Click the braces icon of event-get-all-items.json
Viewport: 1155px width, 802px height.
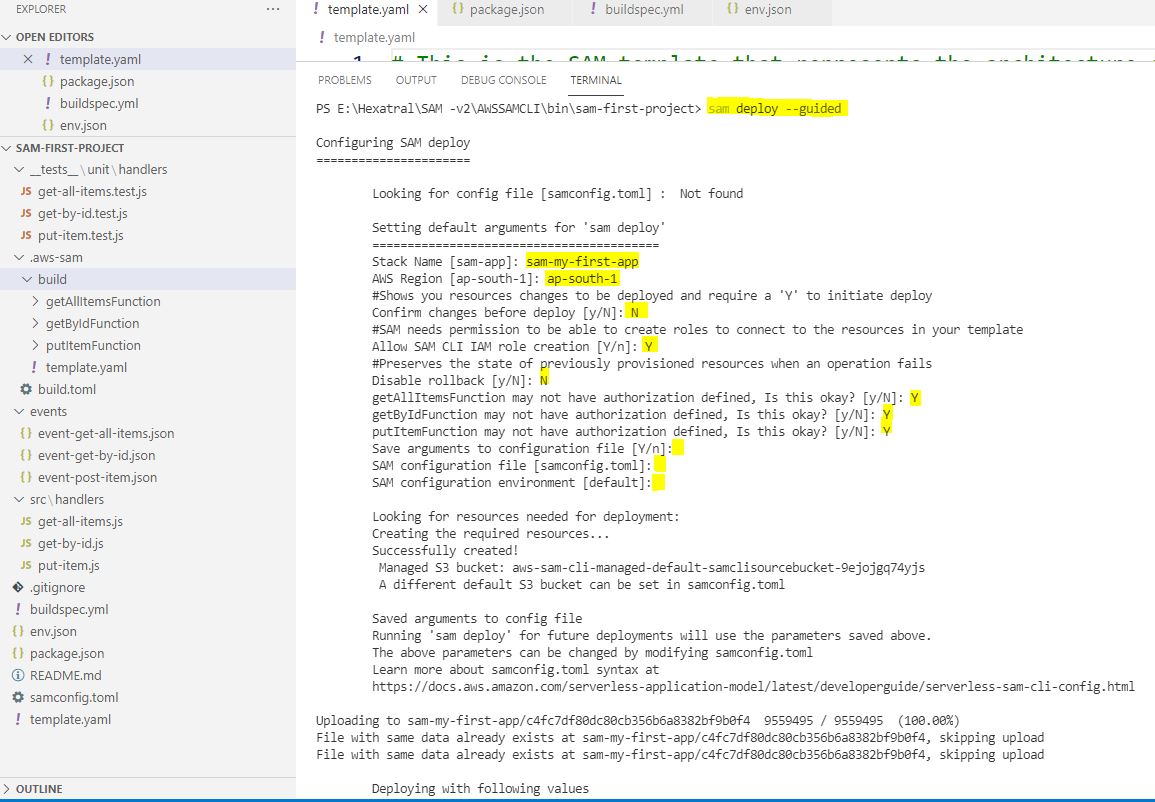click(x=26, y=433)
